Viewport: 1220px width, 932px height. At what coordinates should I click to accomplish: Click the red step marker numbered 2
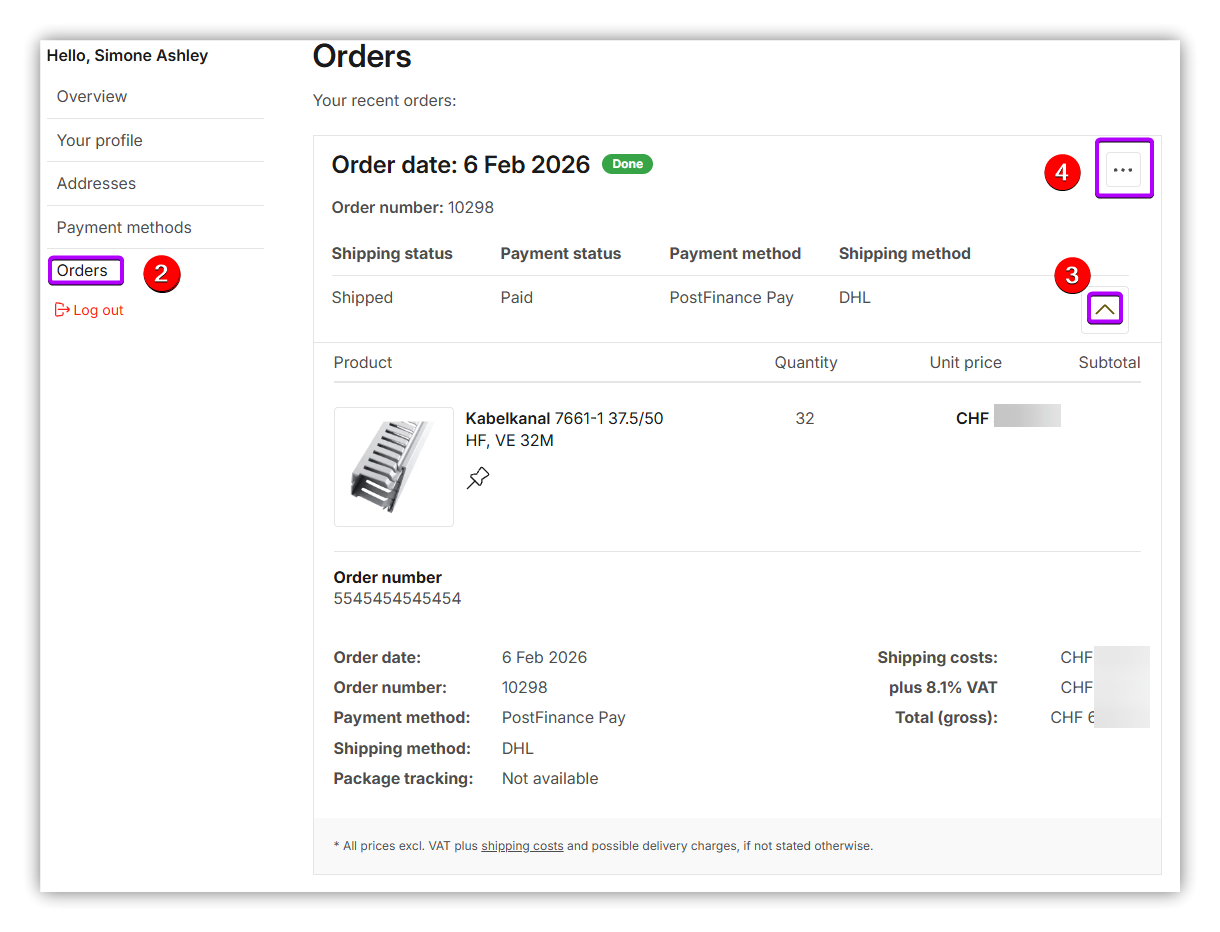(x=161, y=273)
